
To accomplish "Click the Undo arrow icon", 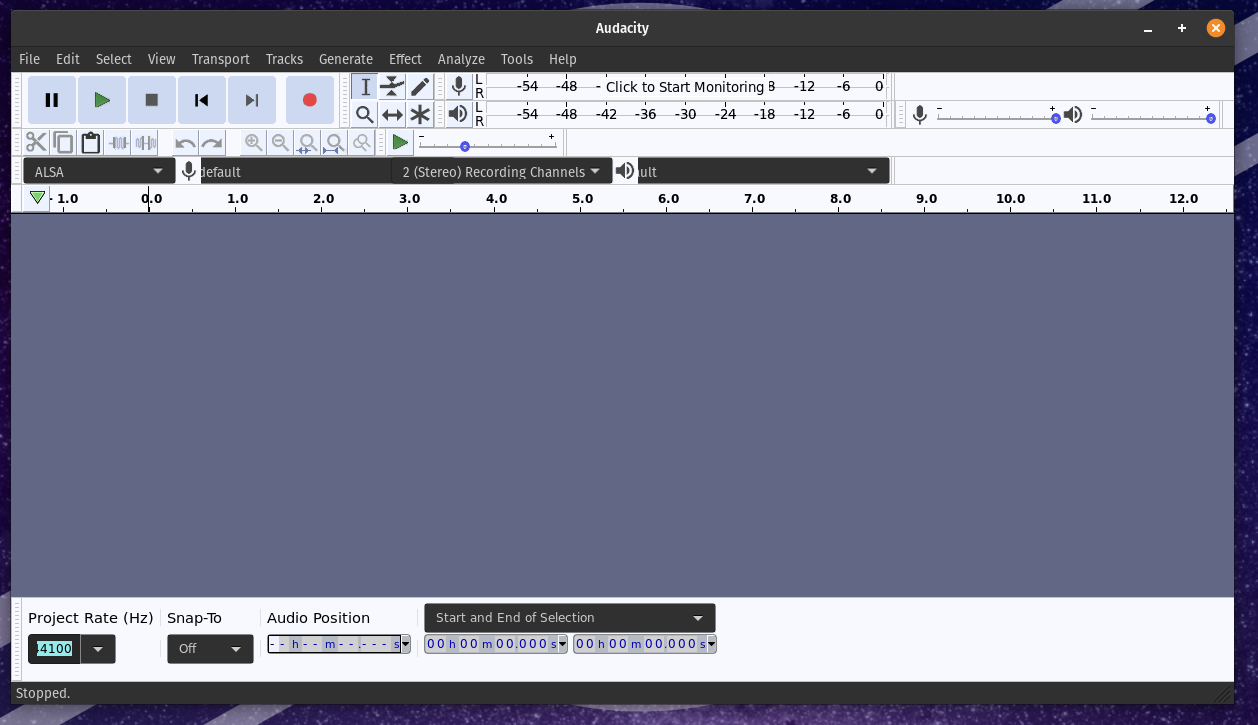I will (184, 142).
